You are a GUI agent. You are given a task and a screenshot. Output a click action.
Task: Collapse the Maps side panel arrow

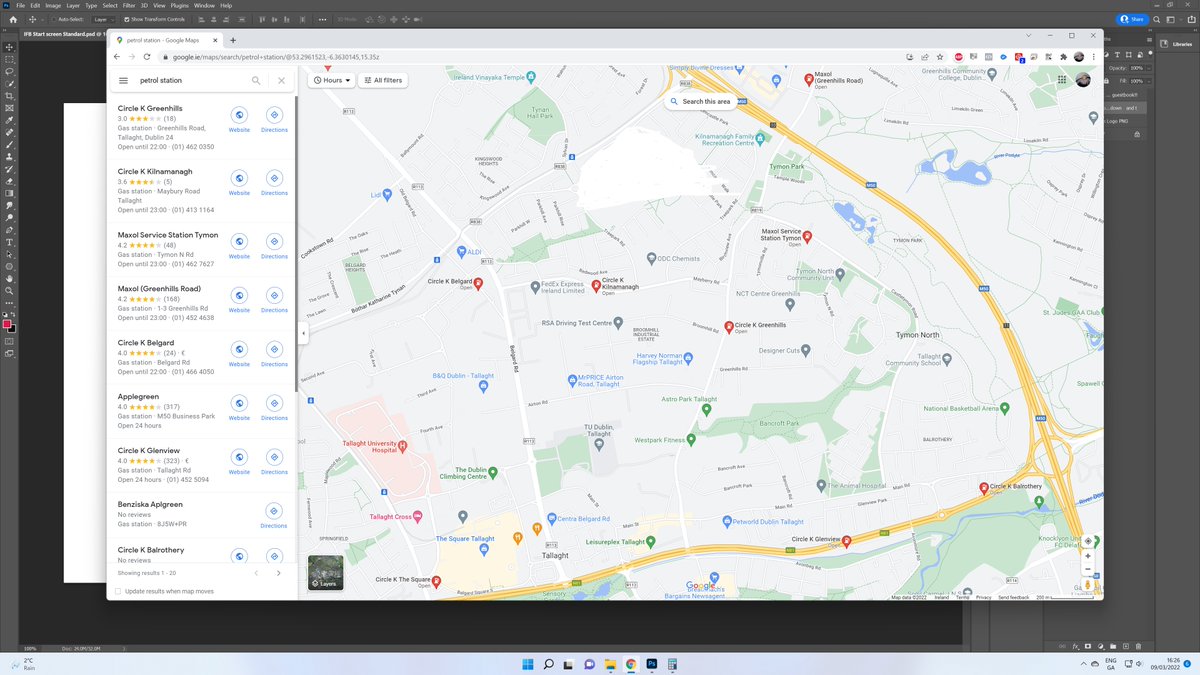[x=303, y=334]
